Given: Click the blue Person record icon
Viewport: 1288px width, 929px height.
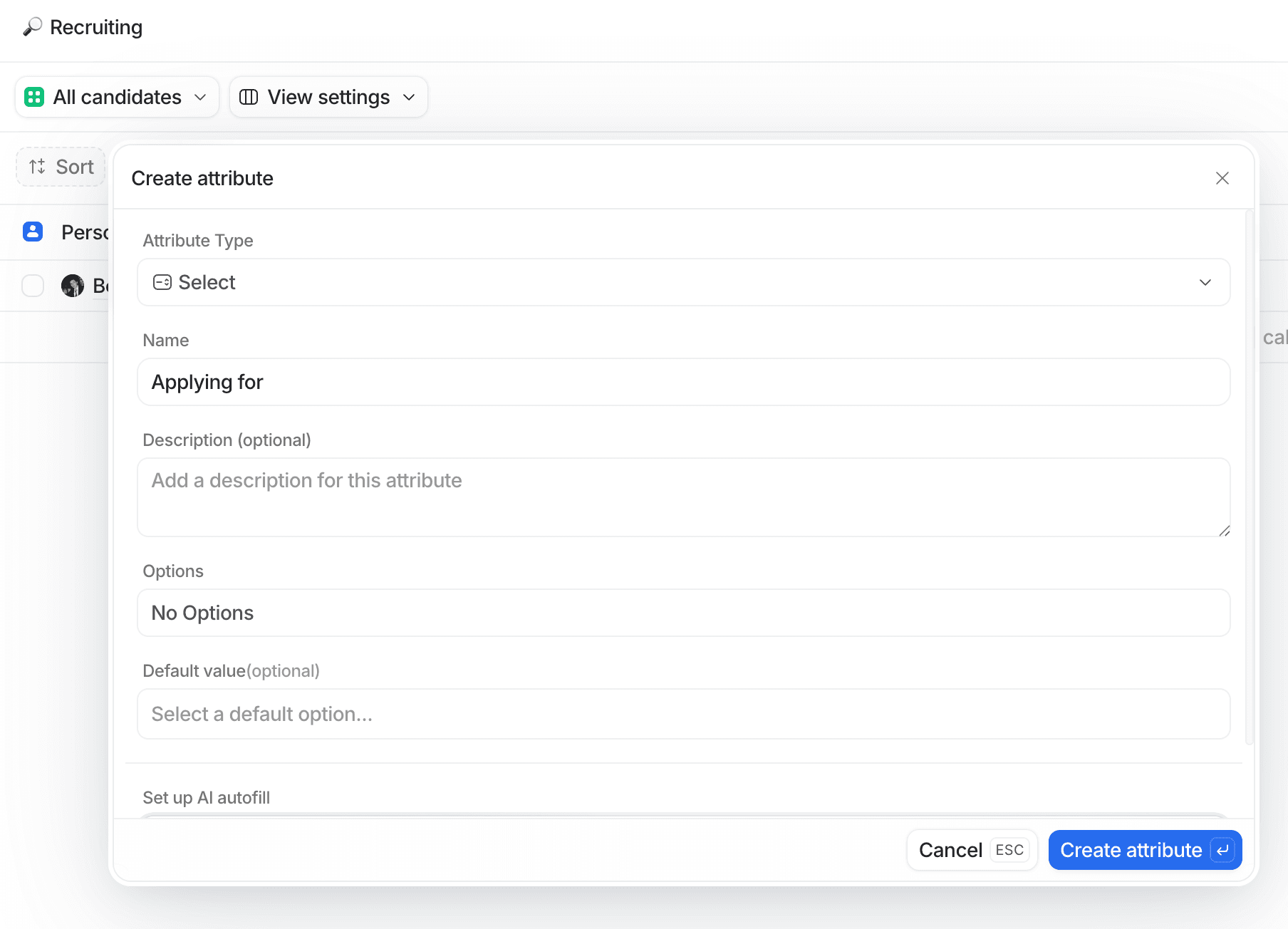Looking at the screenshot, I should 32,232.
